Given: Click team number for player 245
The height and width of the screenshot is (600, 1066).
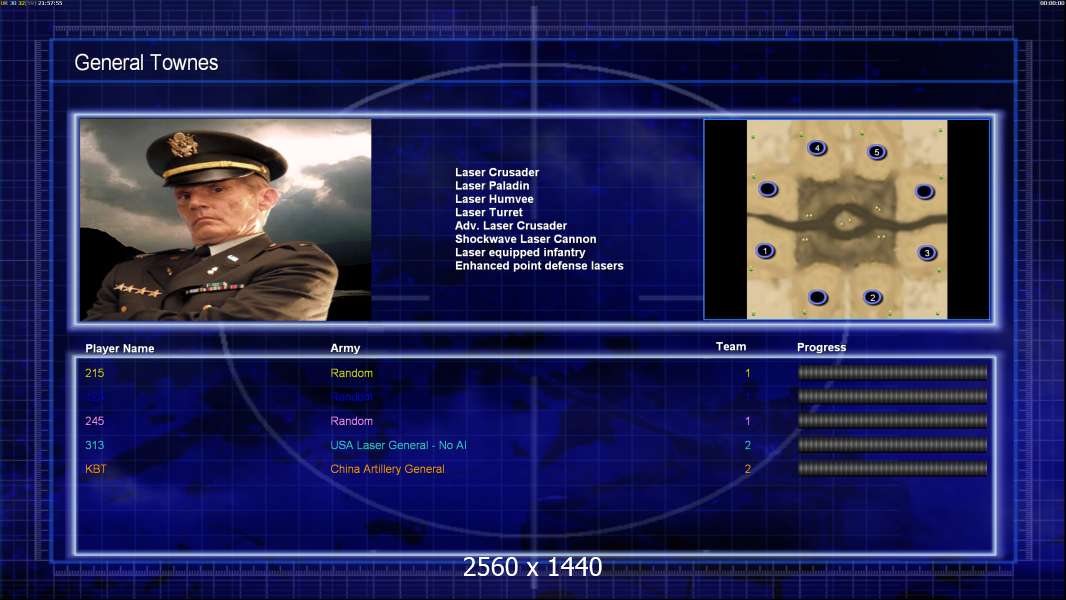Looking at the screenshot, I should [748, 421].
